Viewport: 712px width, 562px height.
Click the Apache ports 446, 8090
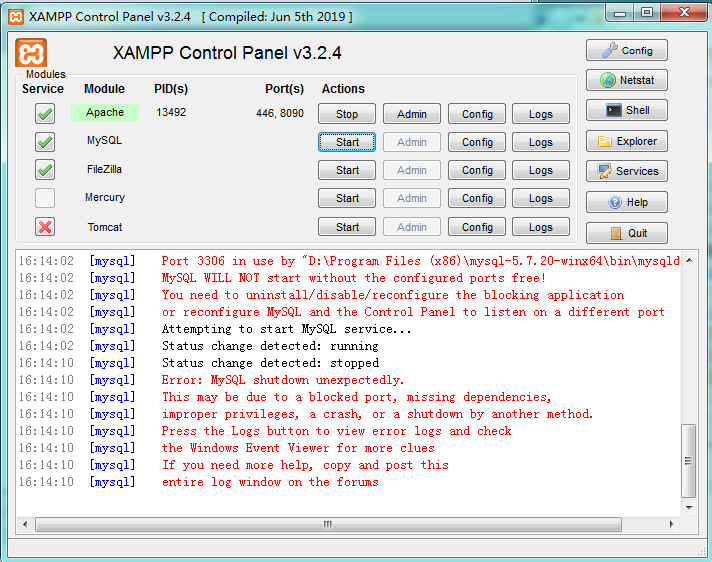click(x=280, y=113)
